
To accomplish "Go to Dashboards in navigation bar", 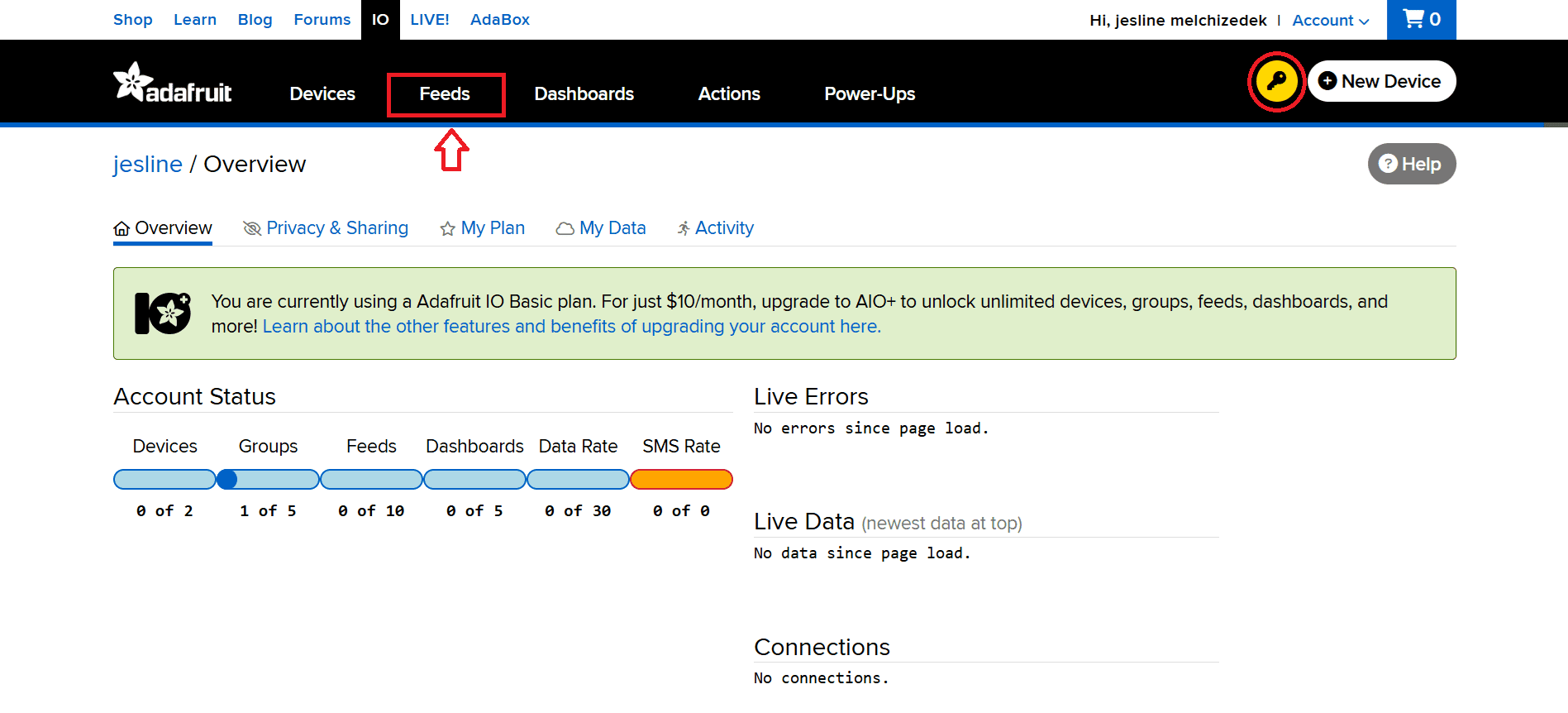I will [584, 94].
